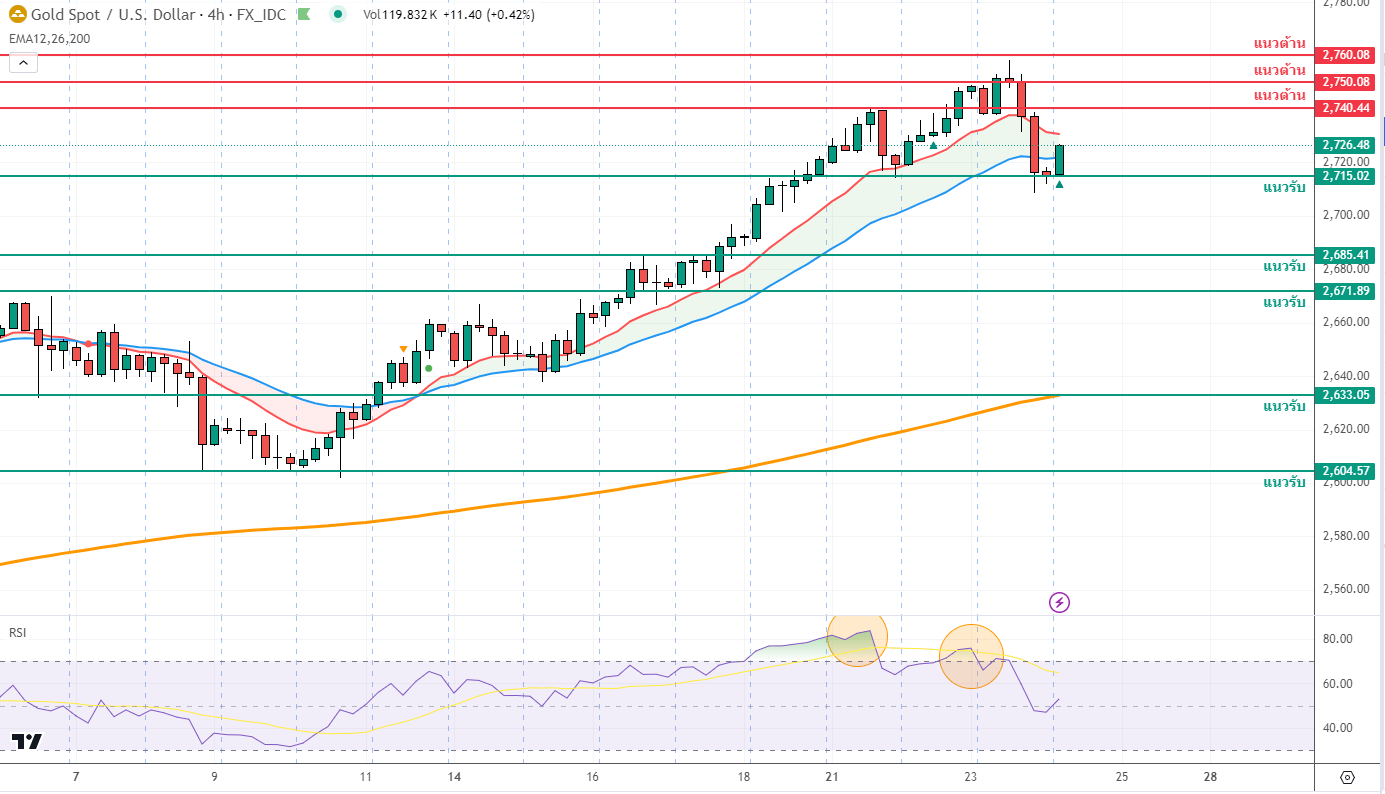This screenshot has width=1385, height=794.
Task: Select แนวรับ label under 2,604.57 line
Action: point(1284,483)
